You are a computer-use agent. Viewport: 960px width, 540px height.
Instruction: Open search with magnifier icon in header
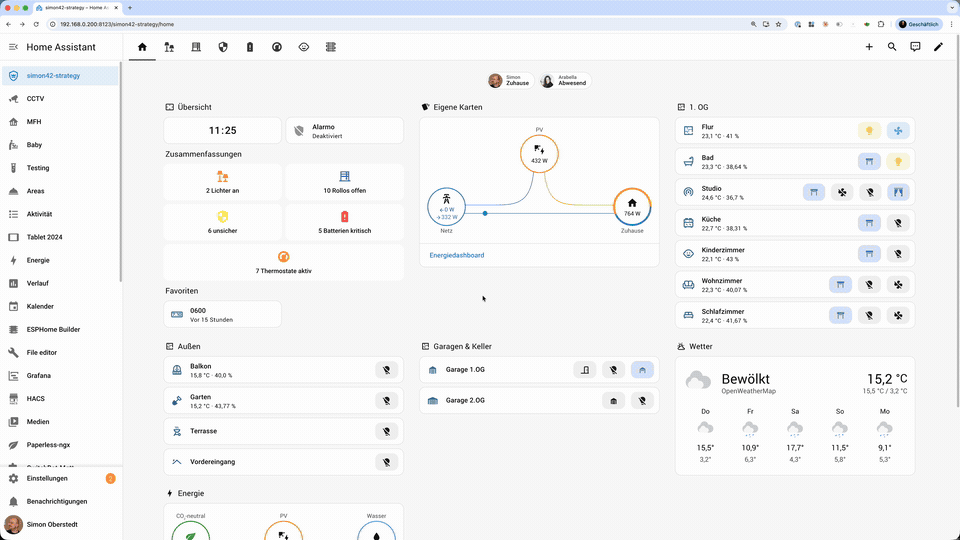[892, 47]
